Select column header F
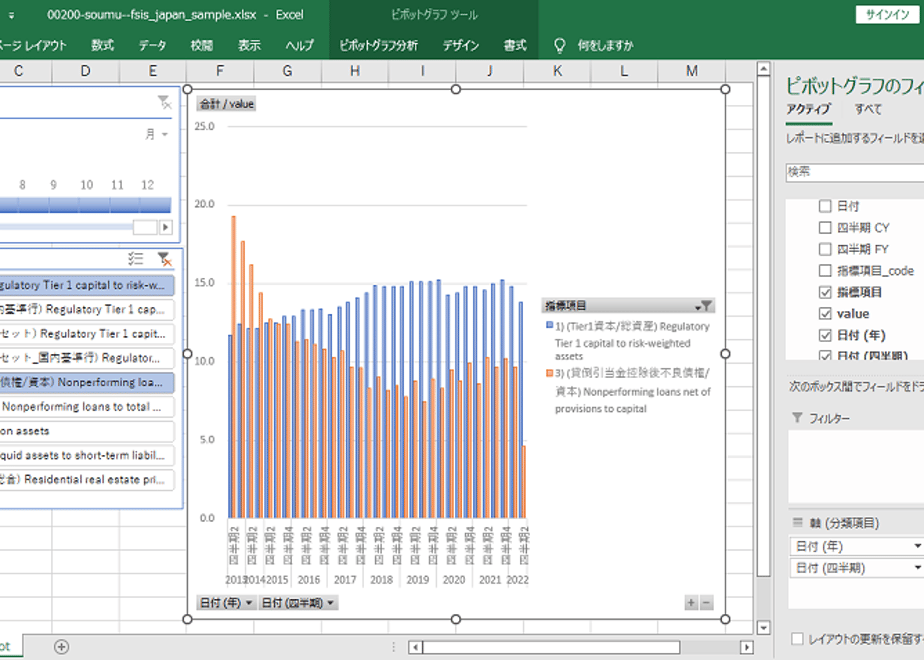This screenshot has width=924, height=660. point(220,71)
